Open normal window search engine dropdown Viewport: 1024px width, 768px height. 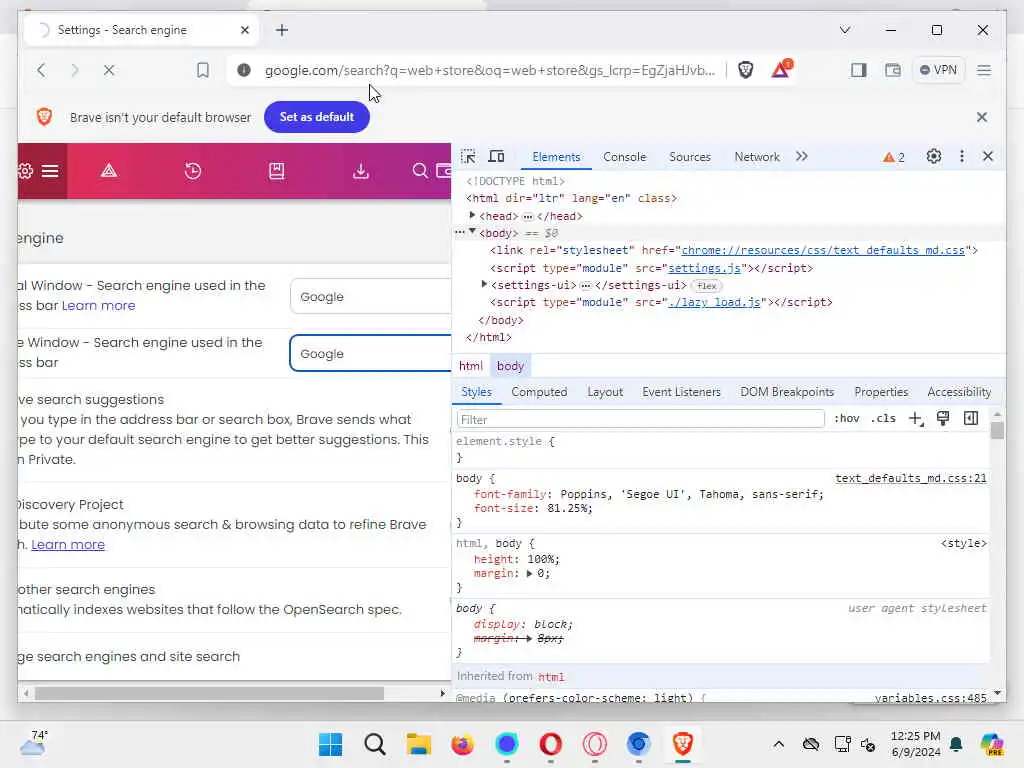(x=370, y=296)
